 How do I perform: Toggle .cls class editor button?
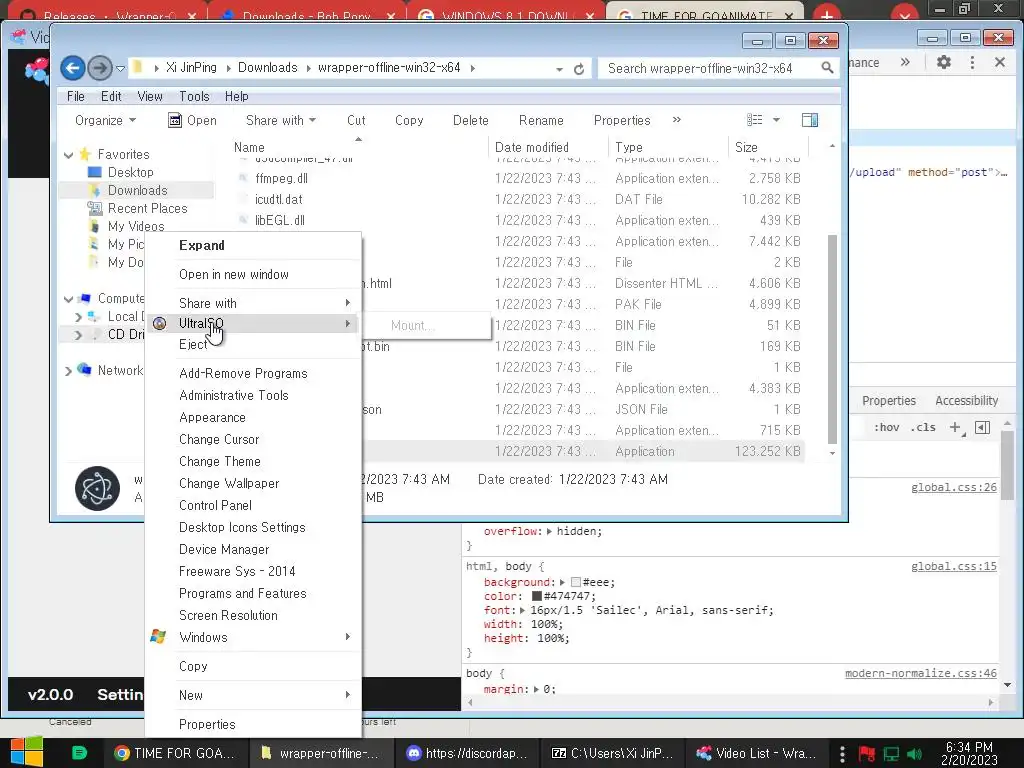pos(923,427)
